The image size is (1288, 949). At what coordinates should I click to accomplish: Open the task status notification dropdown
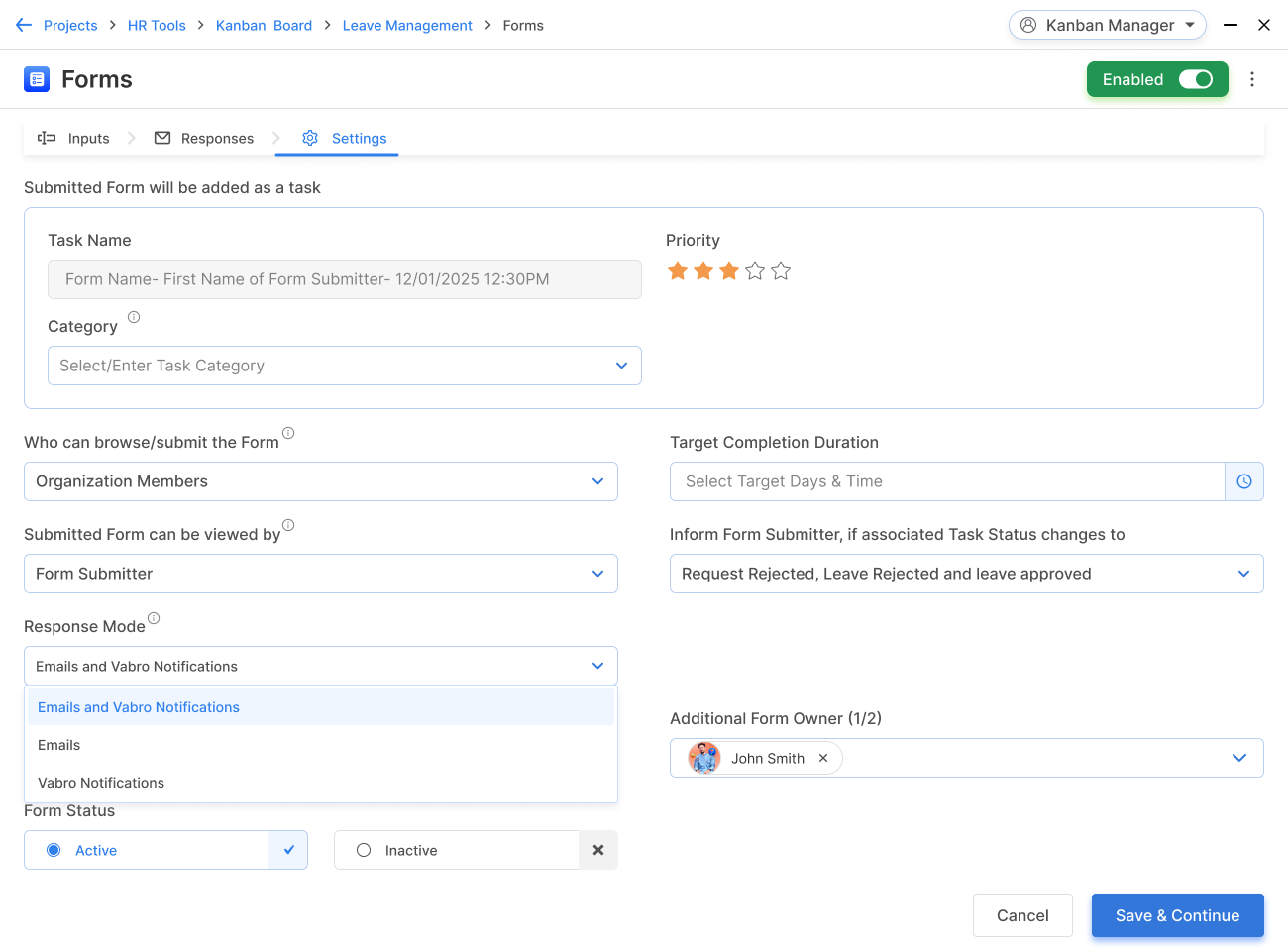[x=967, y=574]
